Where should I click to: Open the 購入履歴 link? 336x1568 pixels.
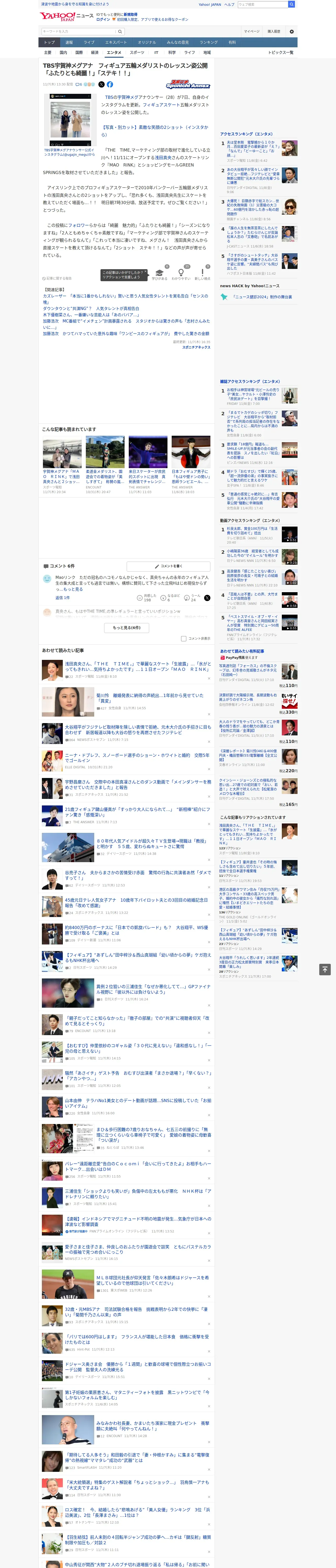(x=274, y=32)
